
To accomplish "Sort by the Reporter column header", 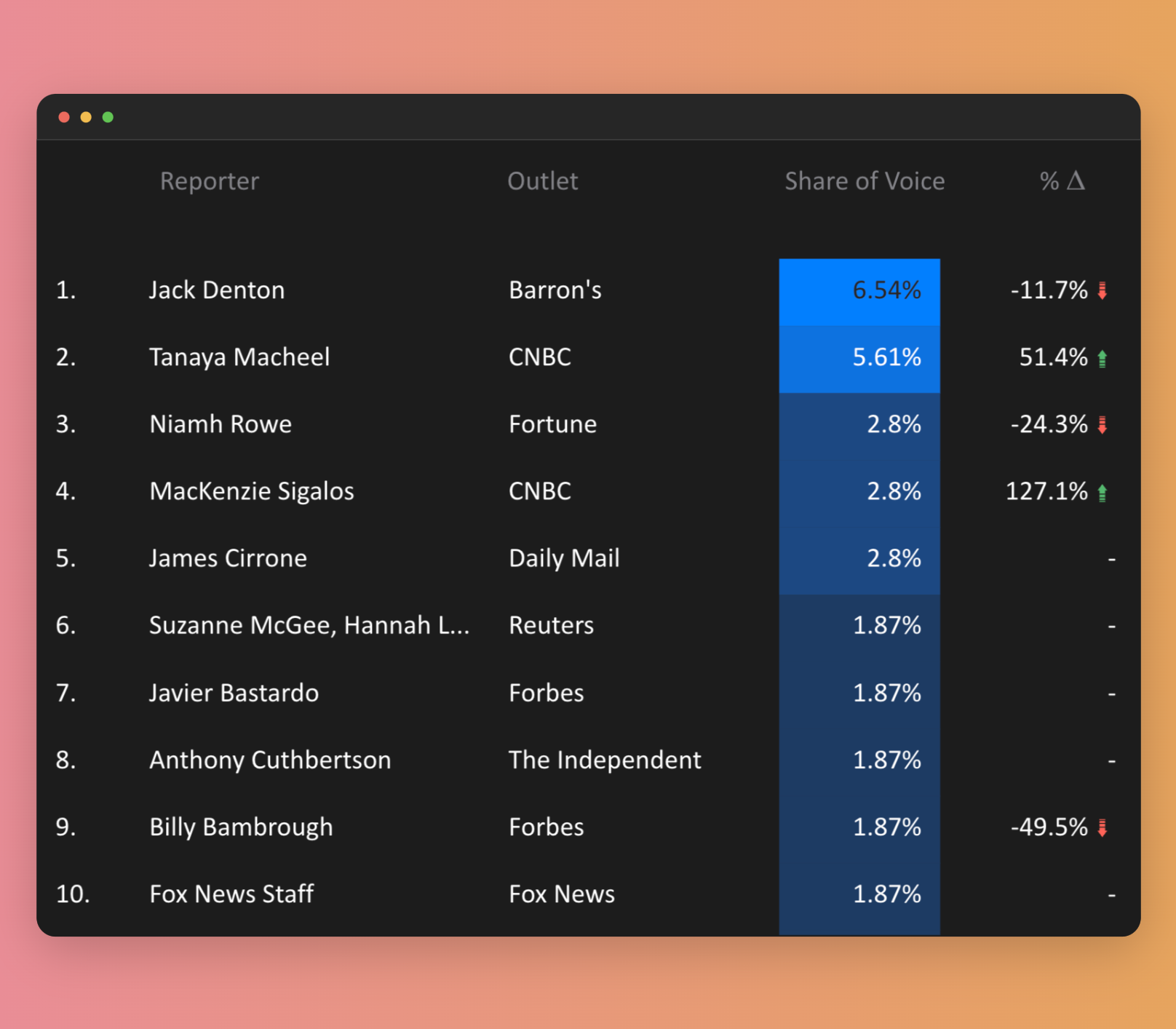I will [x=209, y=181].
